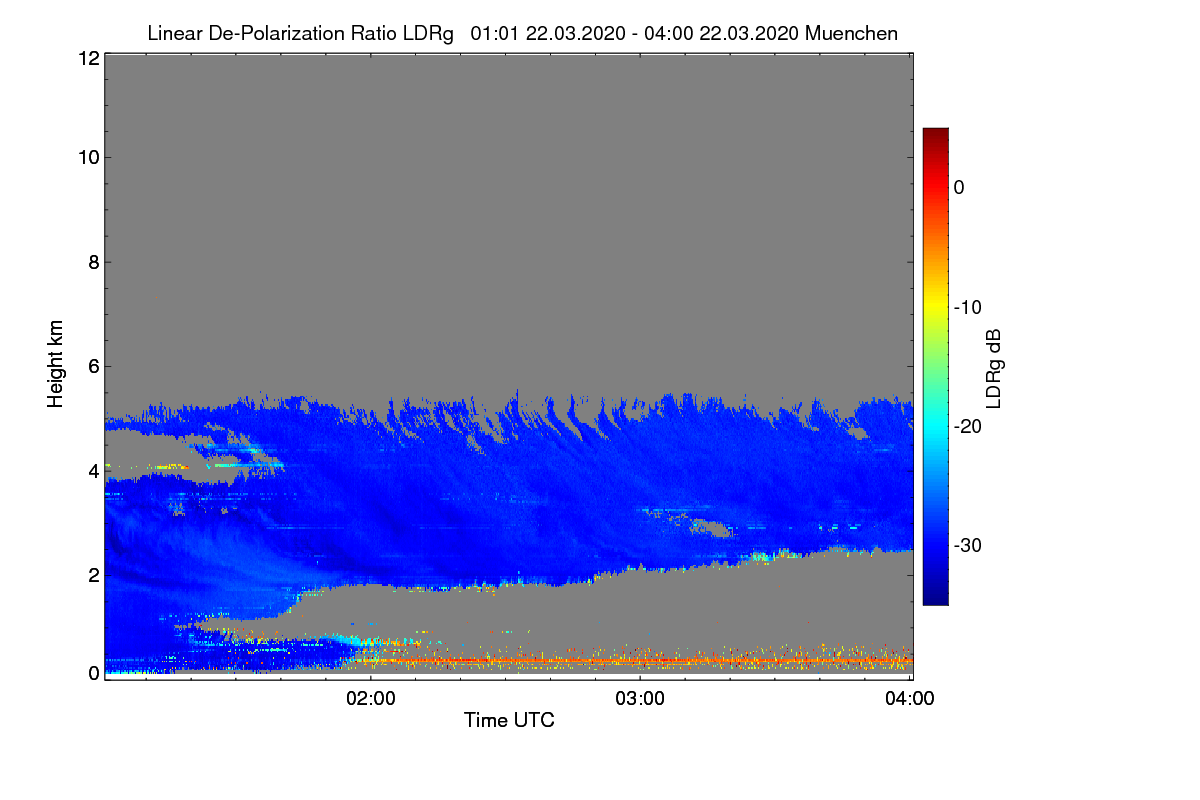Click the "6" height tick label

point(93,366)
